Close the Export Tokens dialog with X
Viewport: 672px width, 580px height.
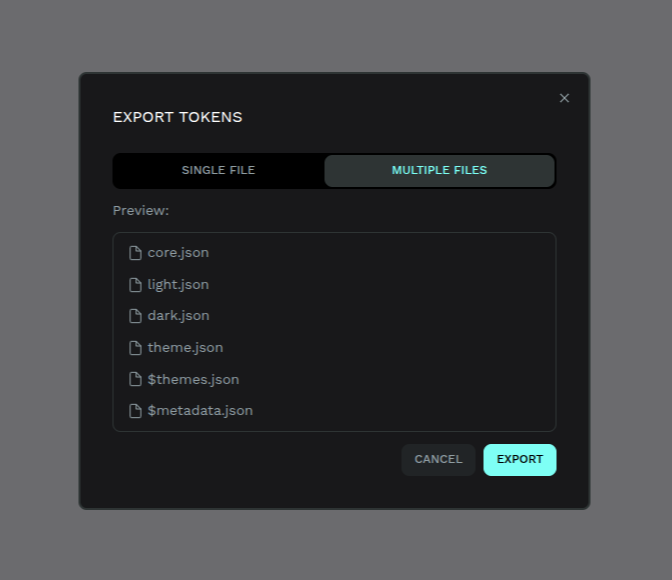[564, 98]
